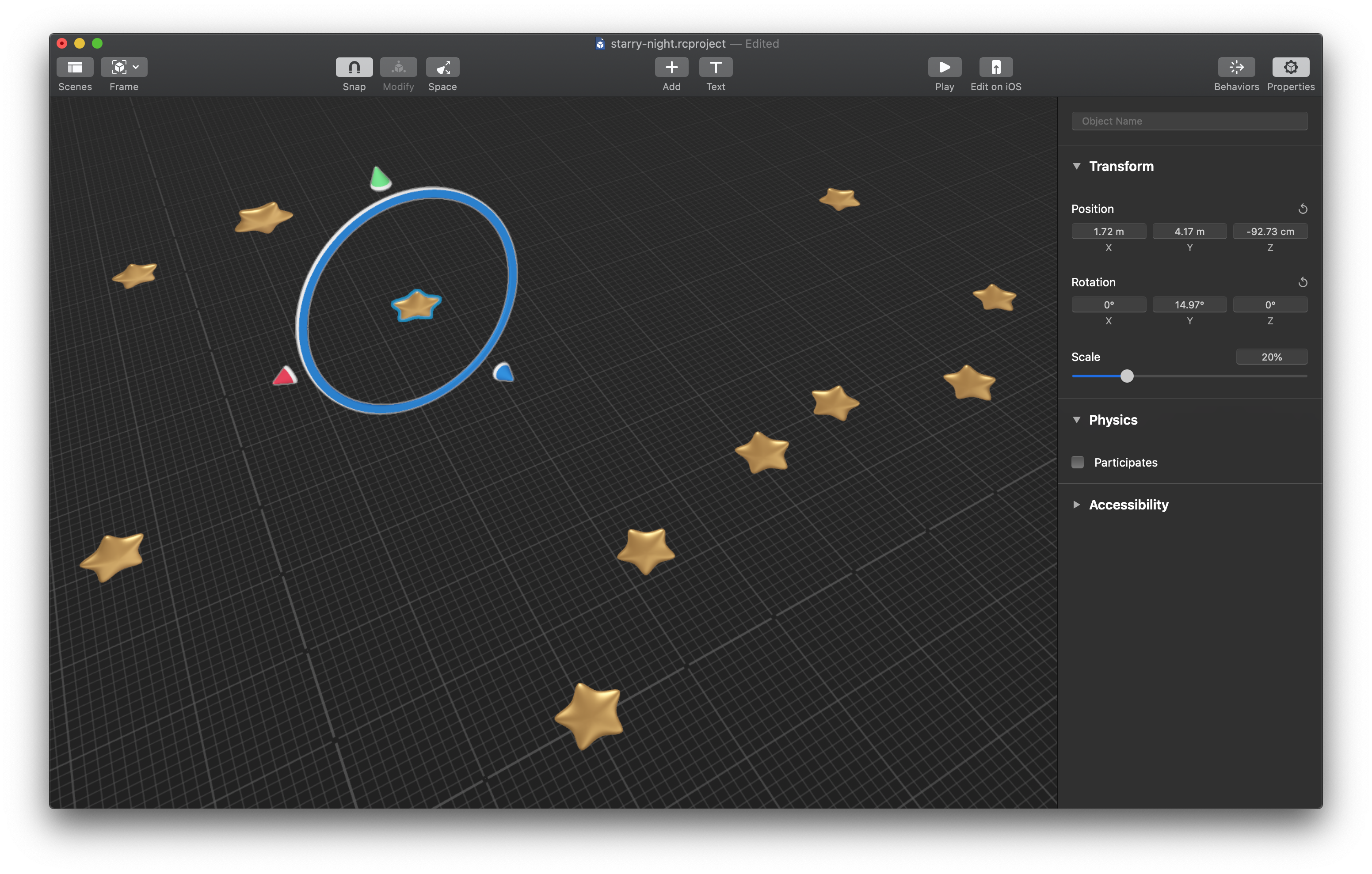Click the red X-axis arrow handle
The image size is (1372, 874).
[x=284, y=376]
